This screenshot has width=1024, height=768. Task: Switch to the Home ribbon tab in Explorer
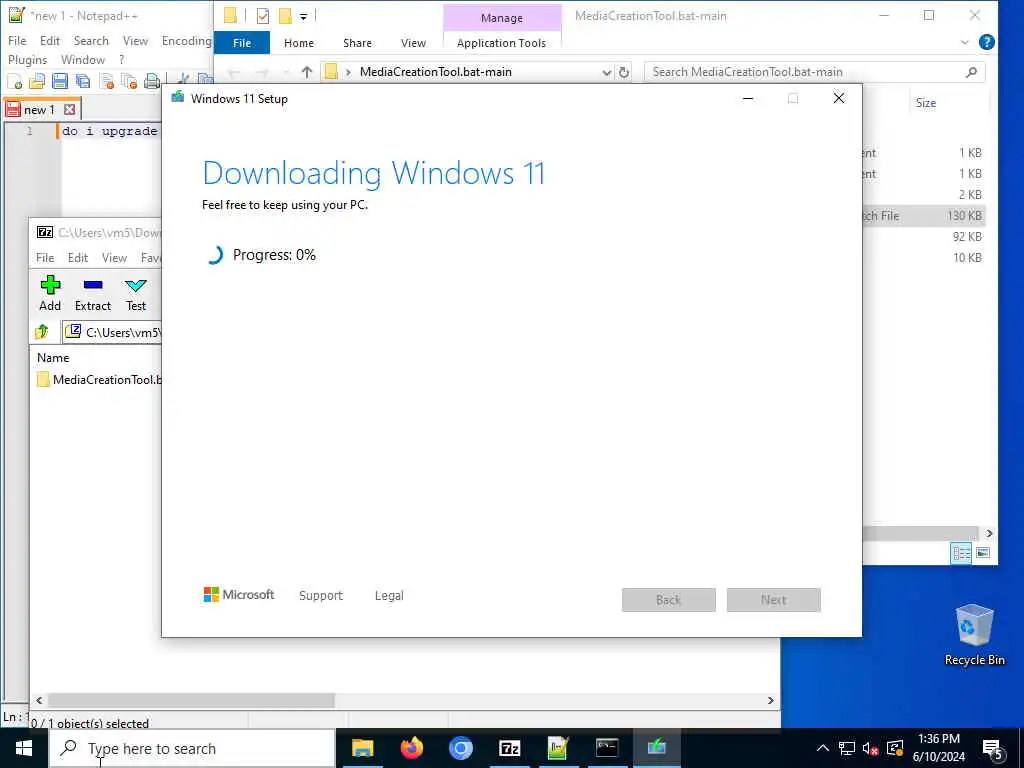[x=298, y=42]
